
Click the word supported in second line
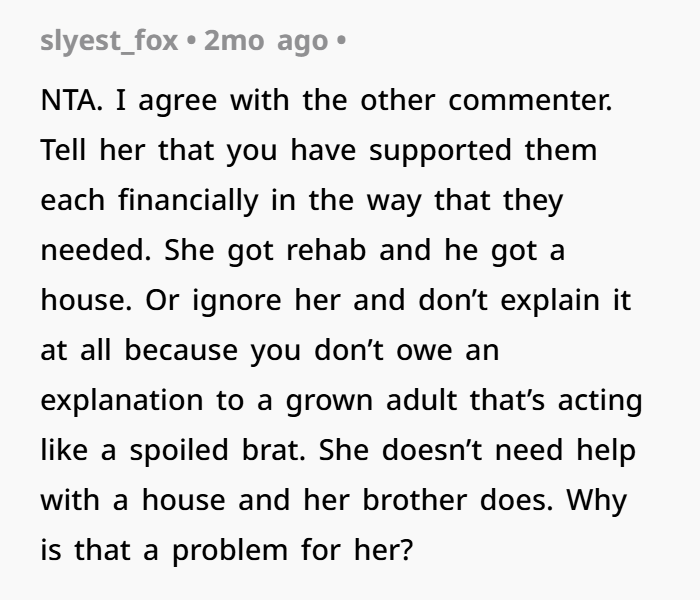click(x=440, y=151)
